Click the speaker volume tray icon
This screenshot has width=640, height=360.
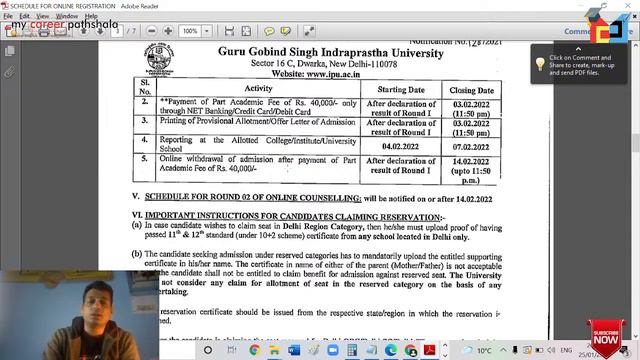[x=551, y=350]
